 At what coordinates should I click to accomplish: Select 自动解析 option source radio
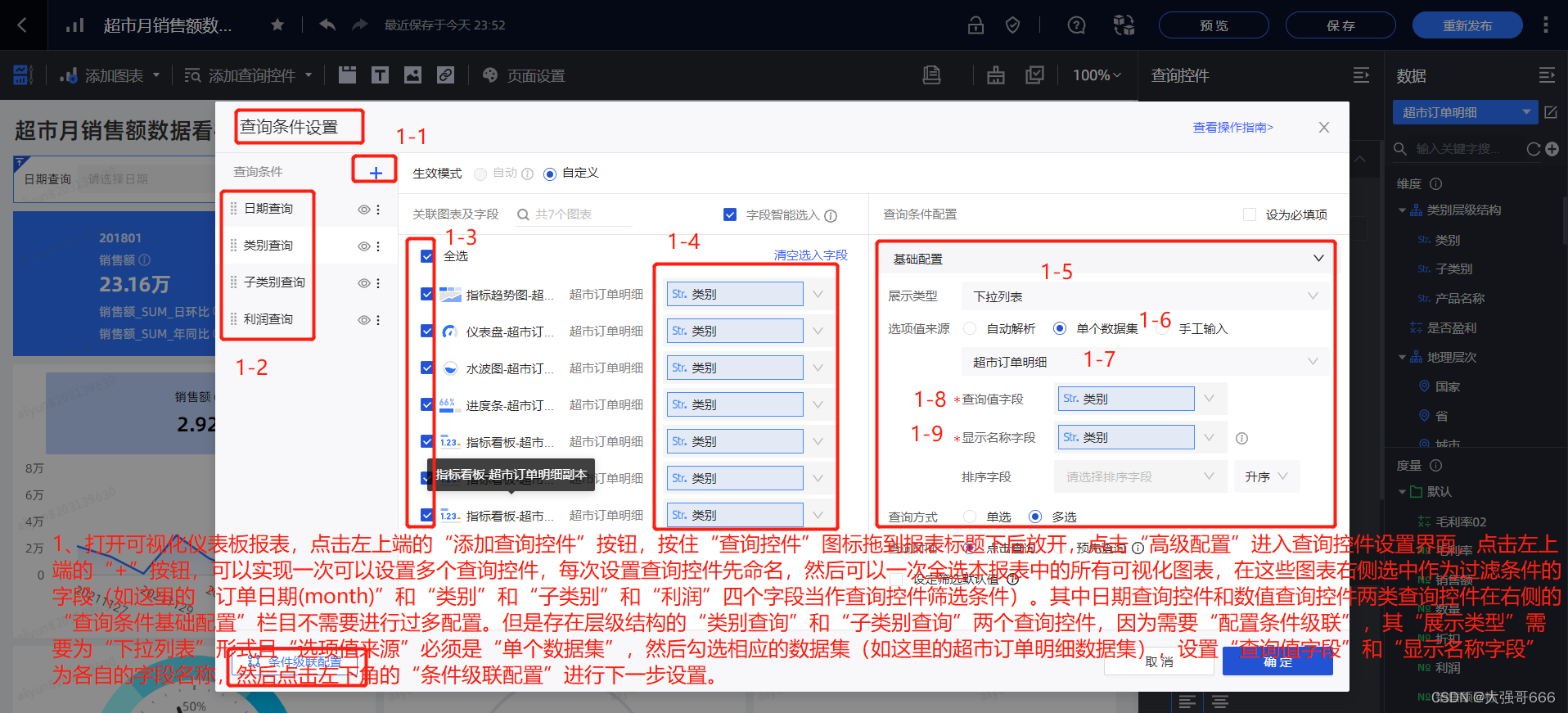(970, 328)
